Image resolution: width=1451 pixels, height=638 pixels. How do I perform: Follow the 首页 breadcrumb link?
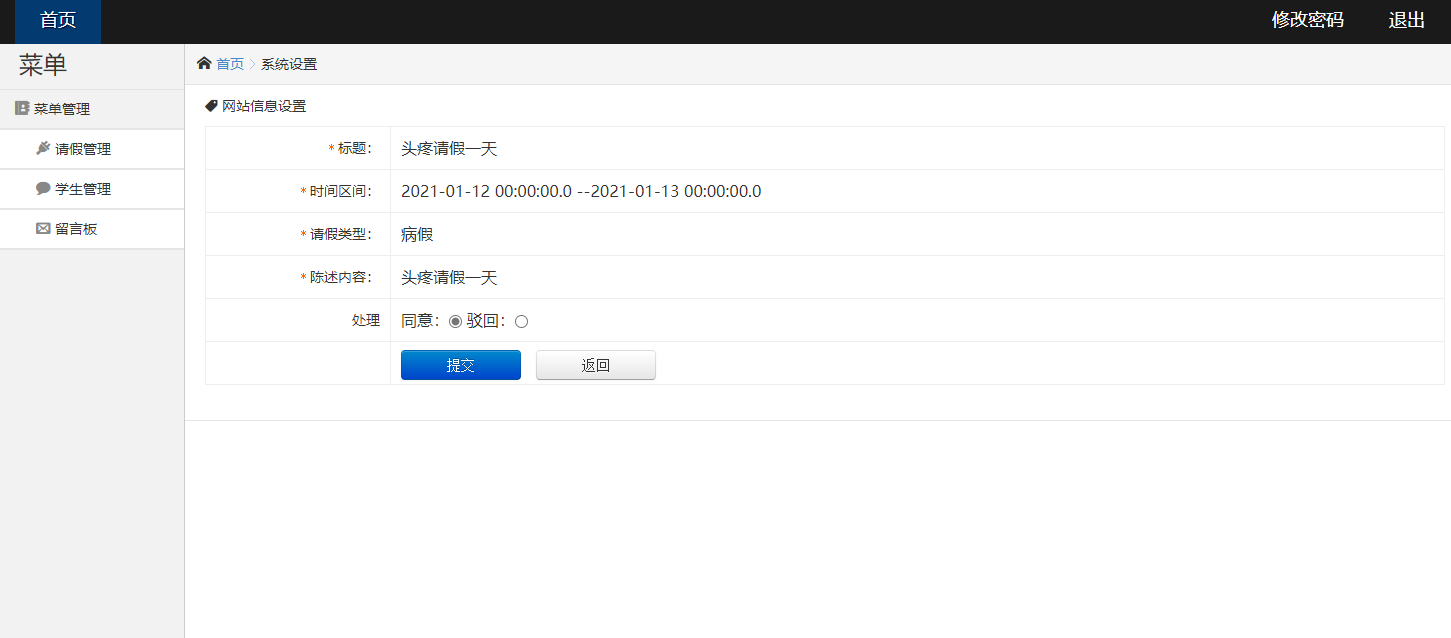(x=228, y=62)
